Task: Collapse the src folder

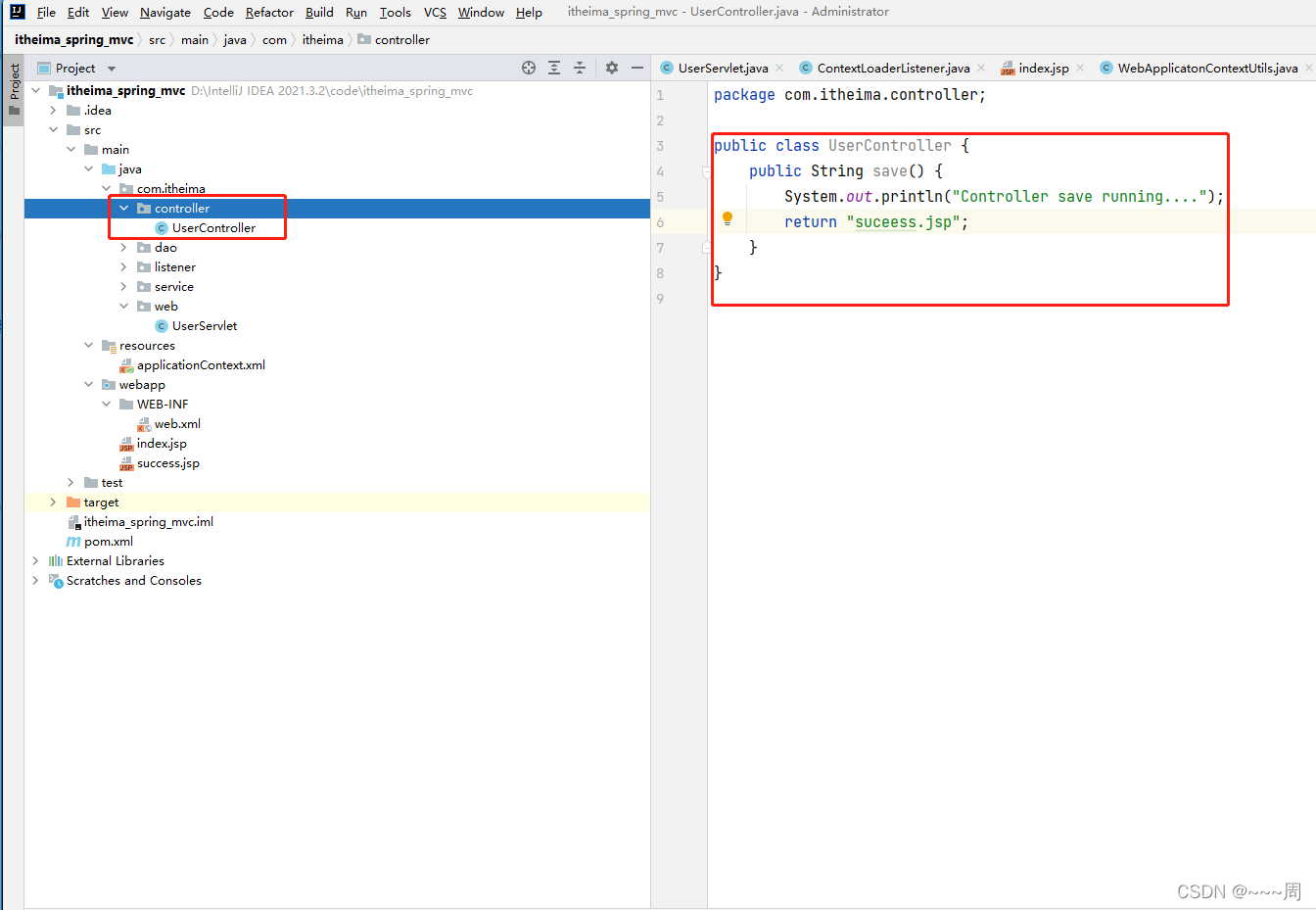Action: [x=54, y=130]
